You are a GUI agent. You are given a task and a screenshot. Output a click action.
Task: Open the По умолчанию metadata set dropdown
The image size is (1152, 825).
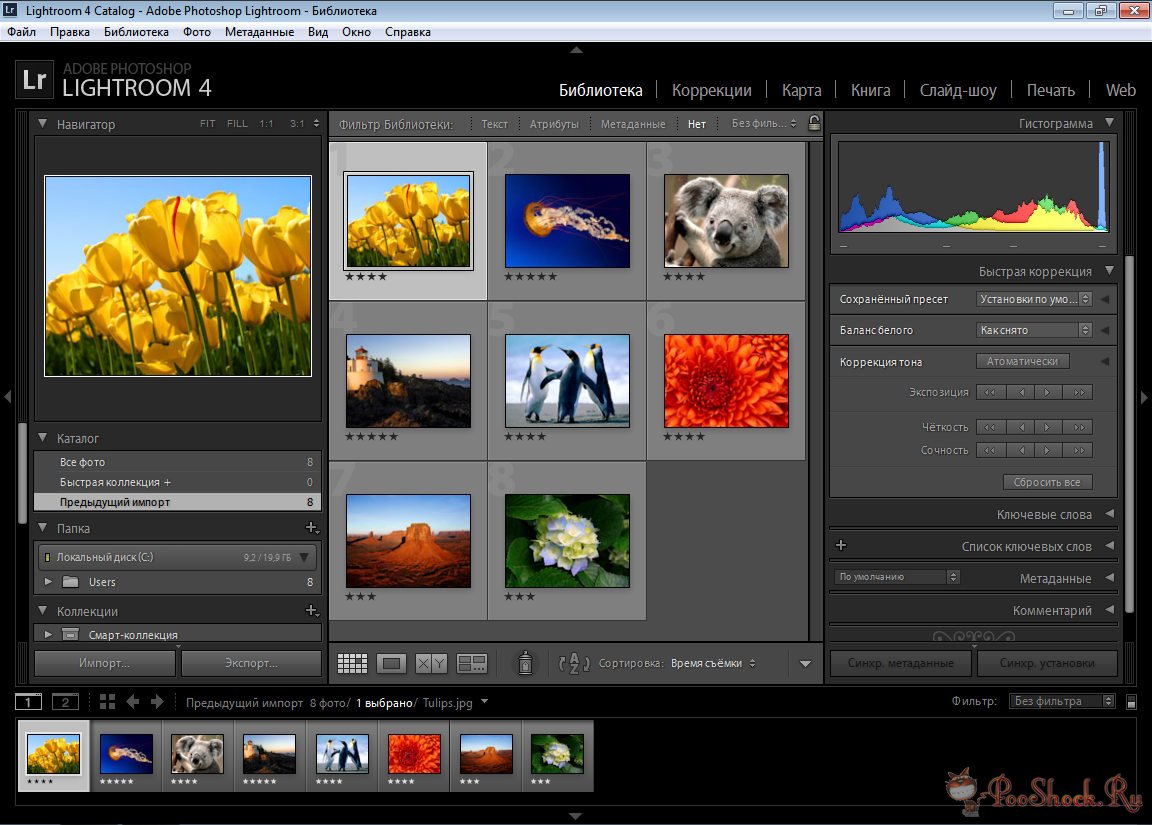pos(897,577)
